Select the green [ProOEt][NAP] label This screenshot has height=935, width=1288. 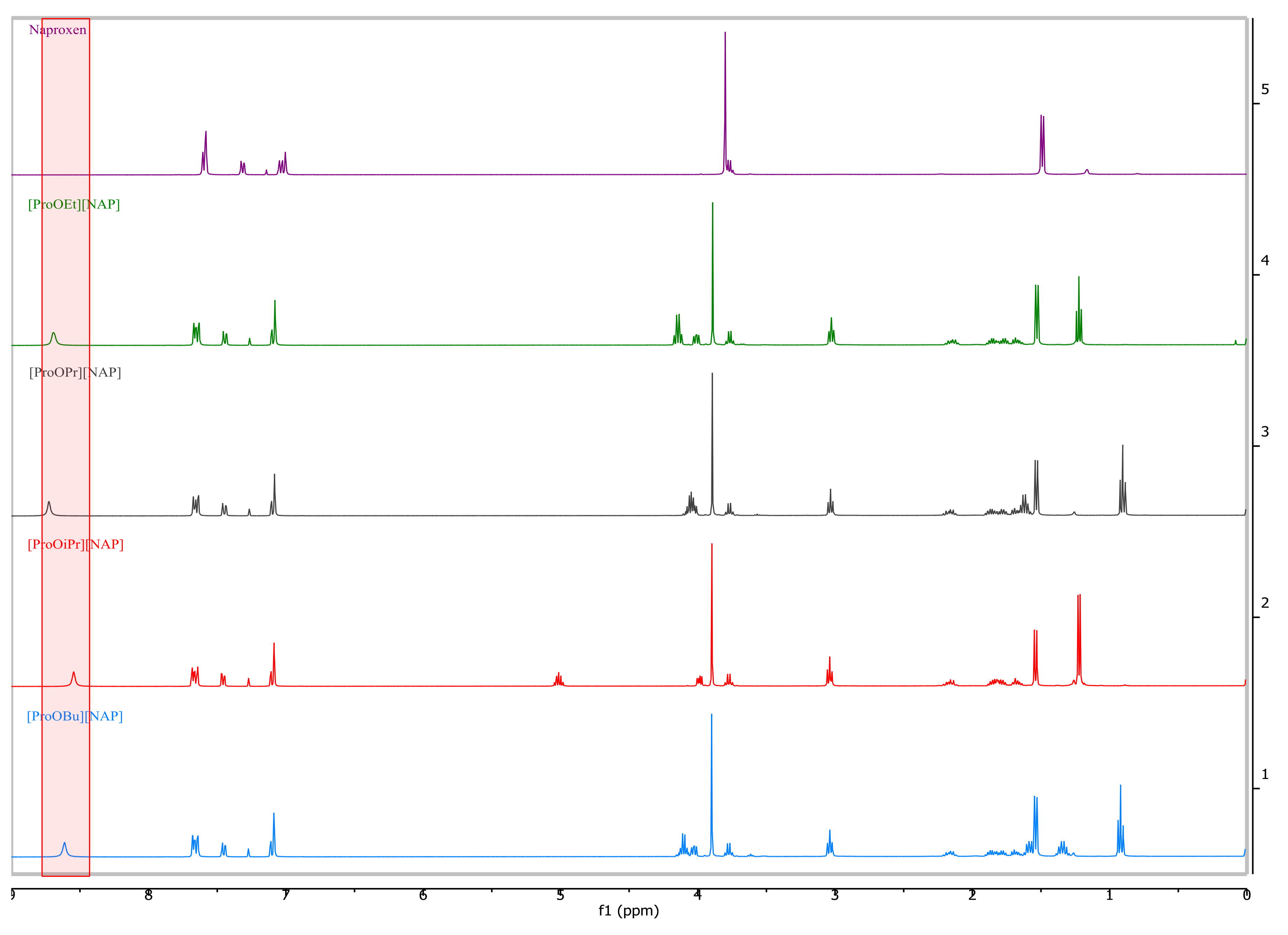74,204
